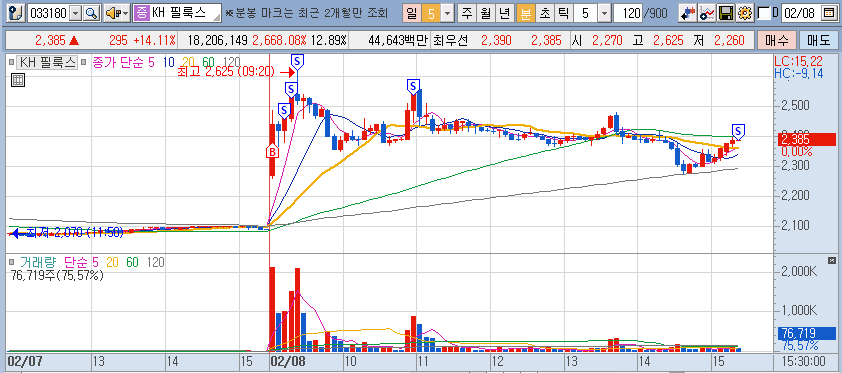Click the 최고 2,625 (09:20) high label
Viewport: 842px width, 373px height.
coord(226,71)
